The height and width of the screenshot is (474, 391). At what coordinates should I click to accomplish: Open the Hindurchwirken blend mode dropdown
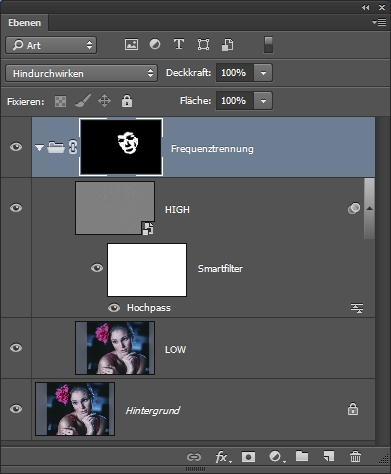(81, 73)
